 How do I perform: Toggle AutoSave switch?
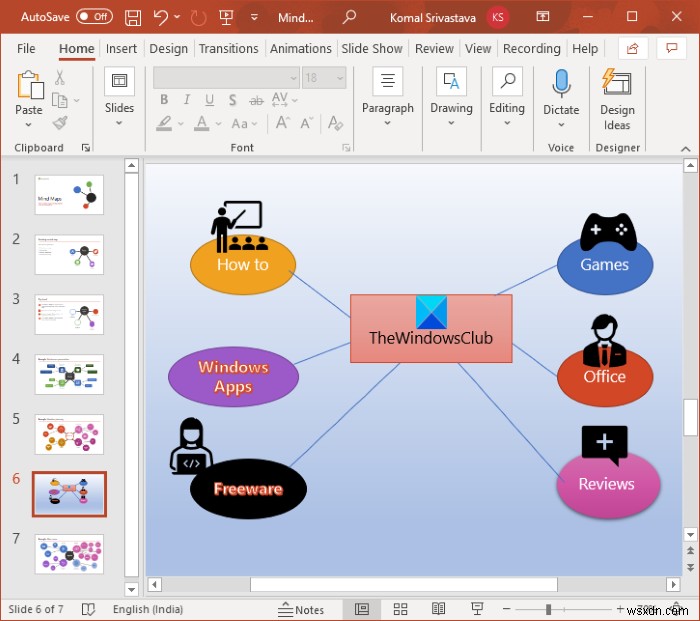coord(94,17)
